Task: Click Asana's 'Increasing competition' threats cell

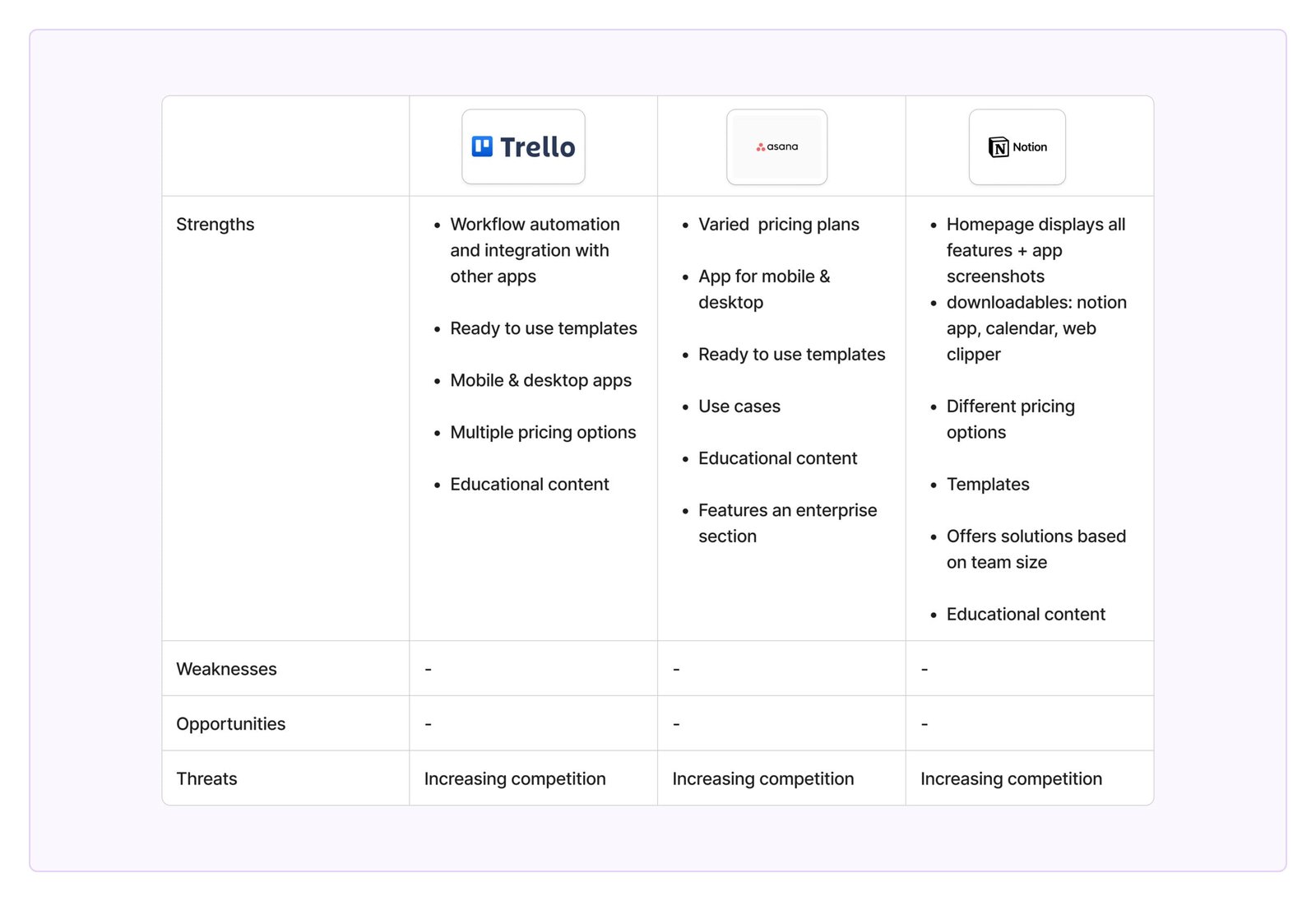Action: point(762,778)
